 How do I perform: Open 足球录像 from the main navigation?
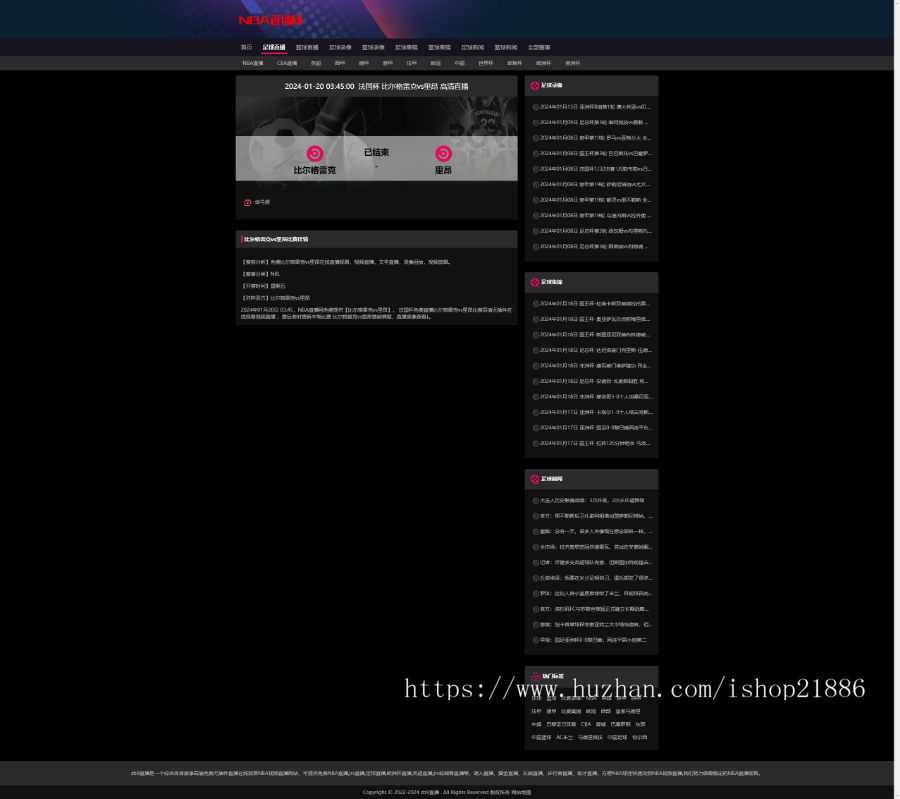[340, 48]
